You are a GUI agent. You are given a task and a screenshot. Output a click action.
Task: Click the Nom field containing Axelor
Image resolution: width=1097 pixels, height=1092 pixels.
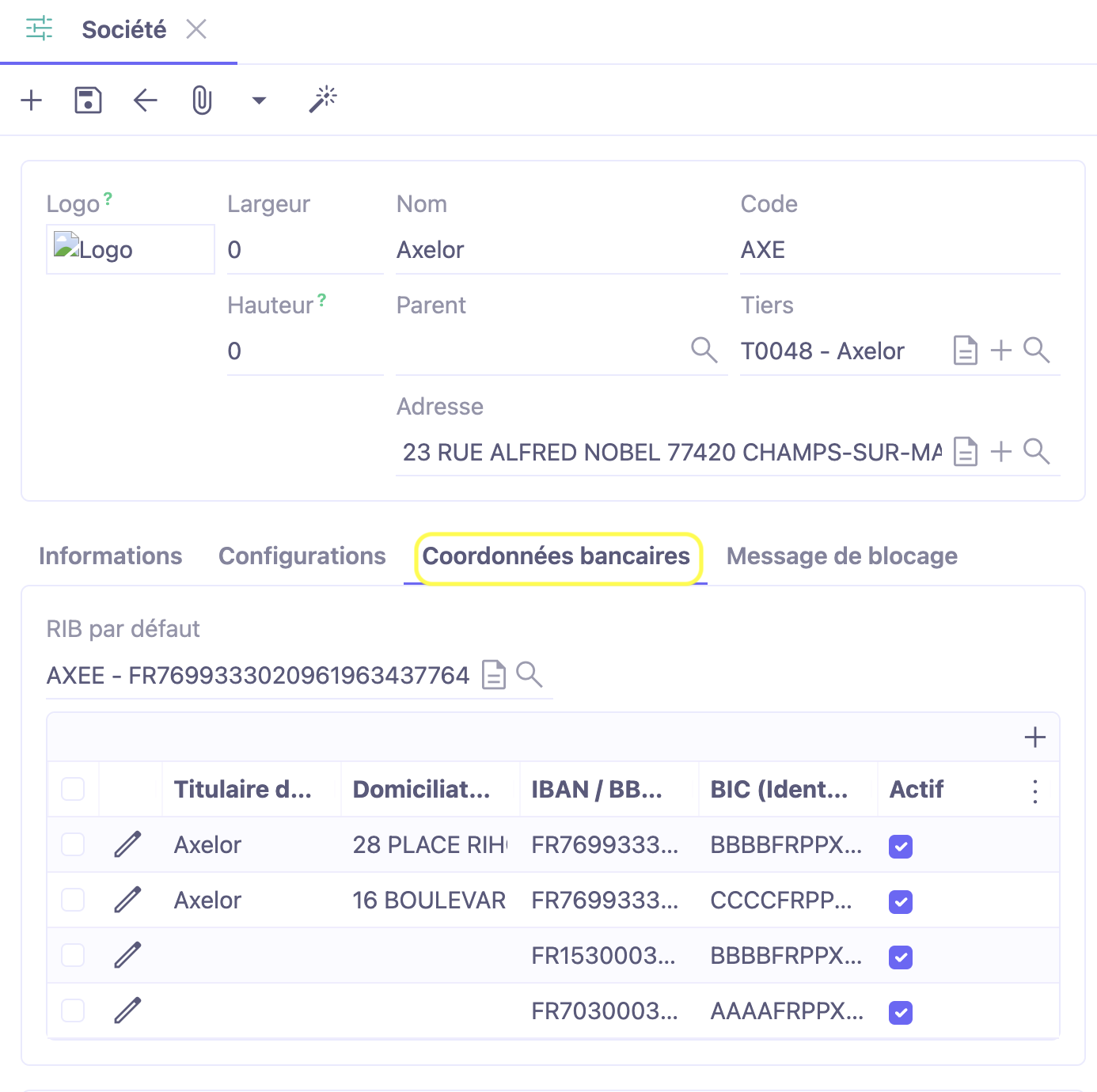(x=561, y=250)
